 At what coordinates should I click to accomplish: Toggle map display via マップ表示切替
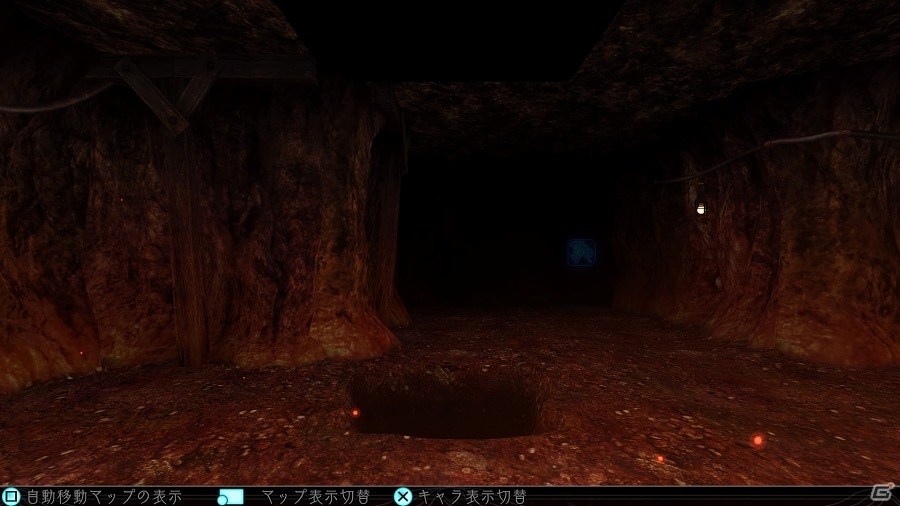[311, 496]
